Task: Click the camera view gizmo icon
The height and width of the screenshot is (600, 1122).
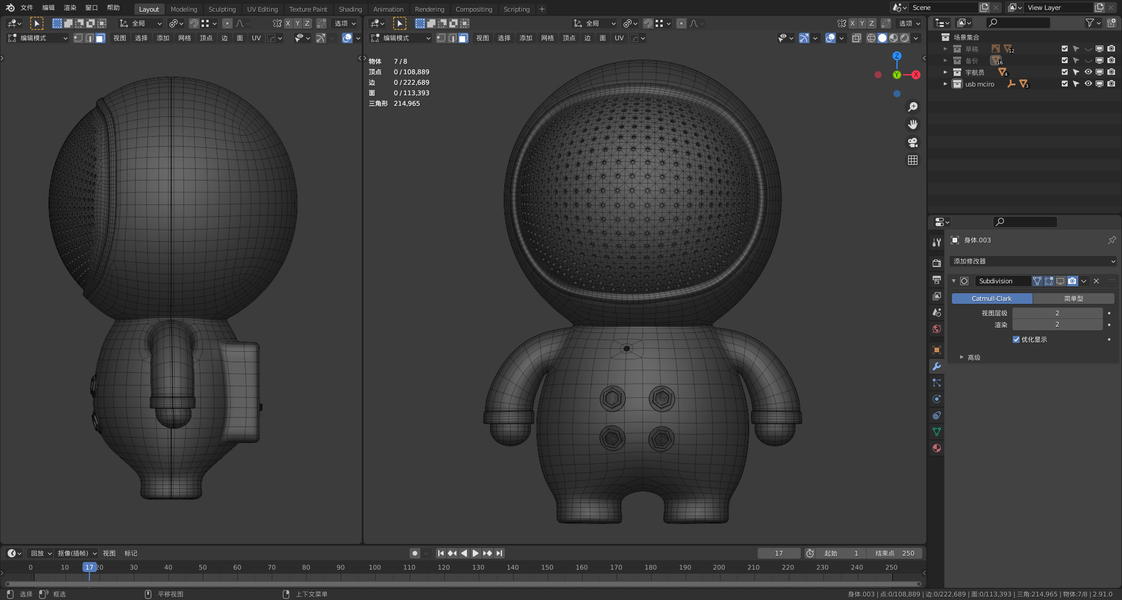Action: pos(913,142)
